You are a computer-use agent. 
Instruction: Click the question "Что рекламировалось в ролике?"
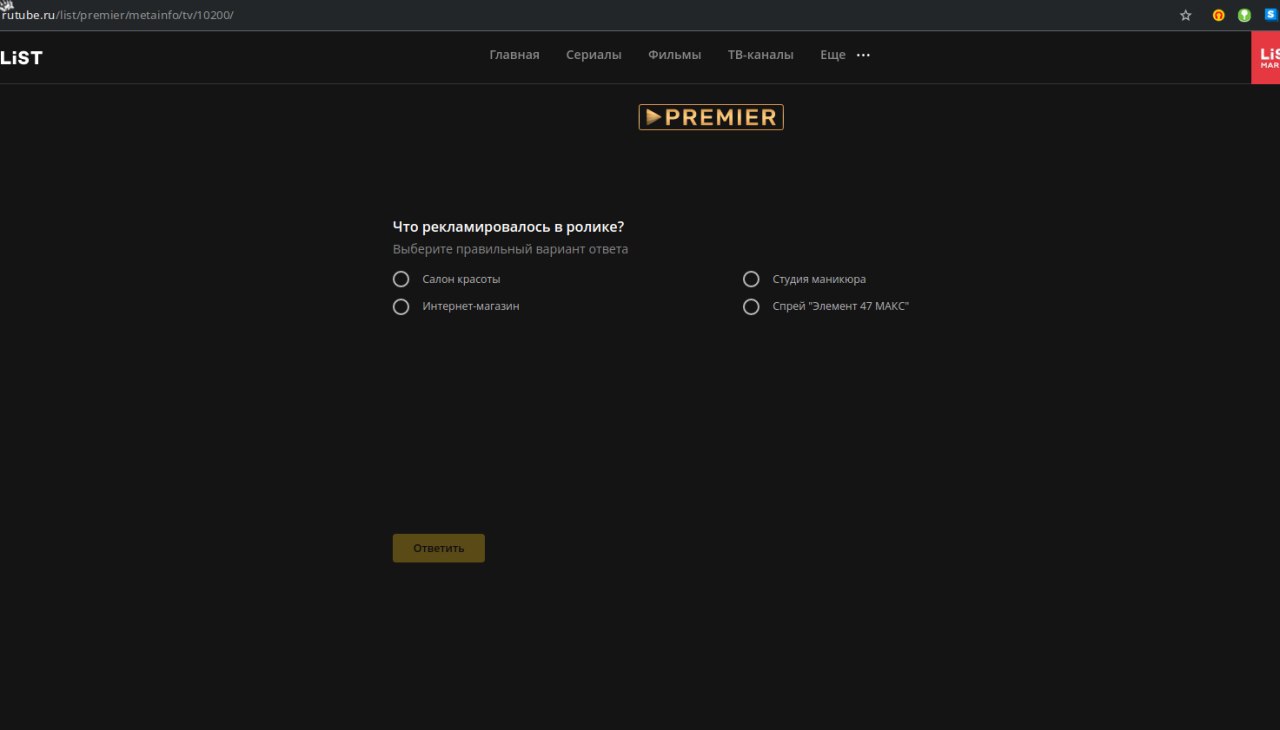click(509, 227)
